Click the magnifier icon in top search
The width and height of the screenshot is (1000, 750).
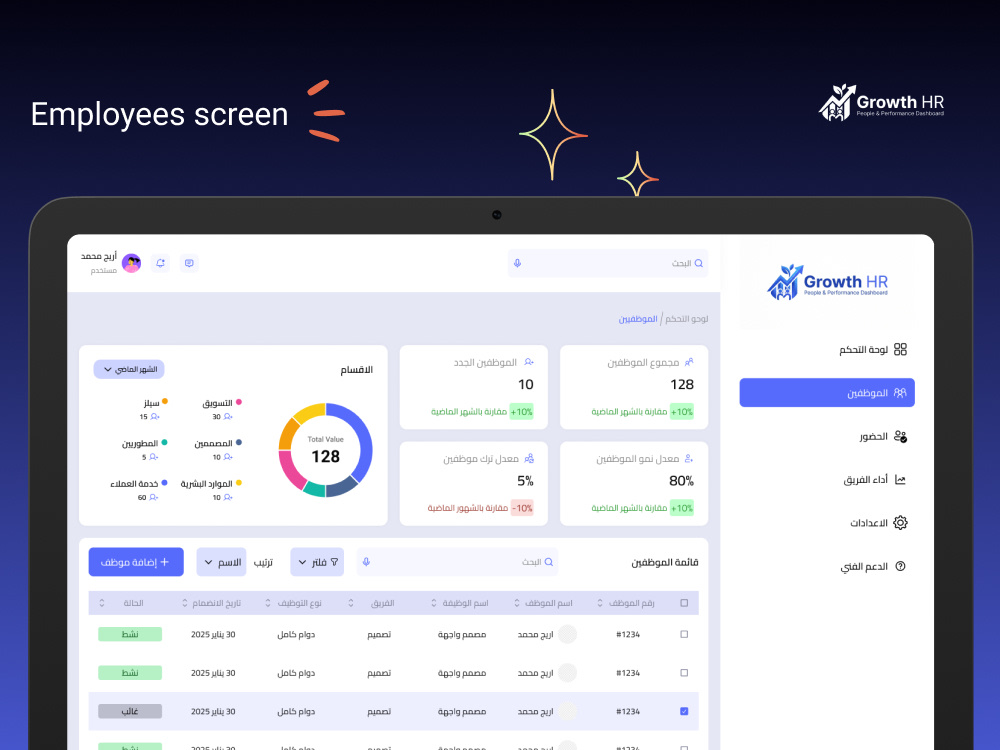pyautogui.click(x=698, y=263)
